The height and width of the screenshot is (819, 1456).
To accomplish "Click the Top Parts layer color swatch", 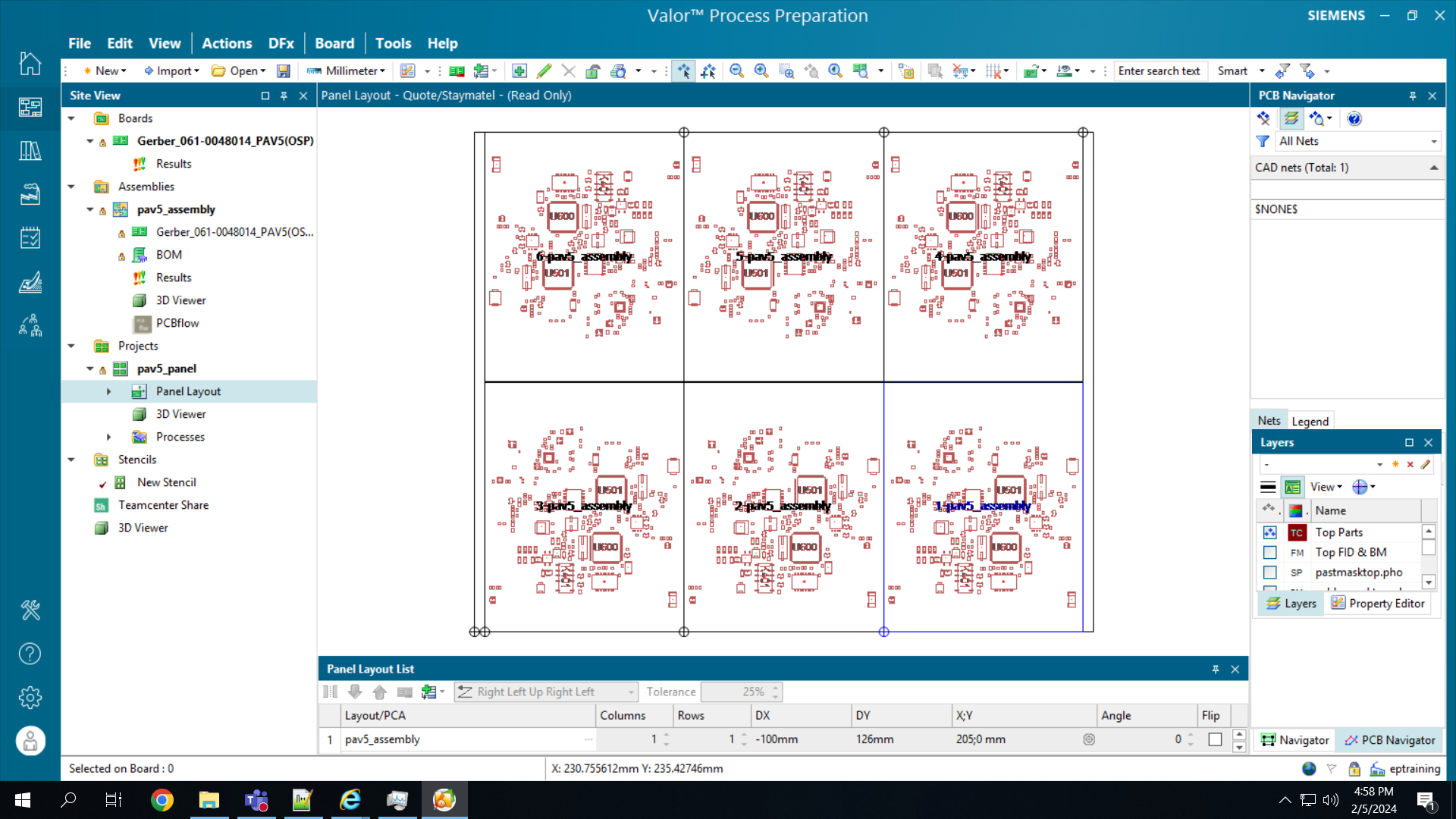I will pyautogui.click(x=1297, y=533).
